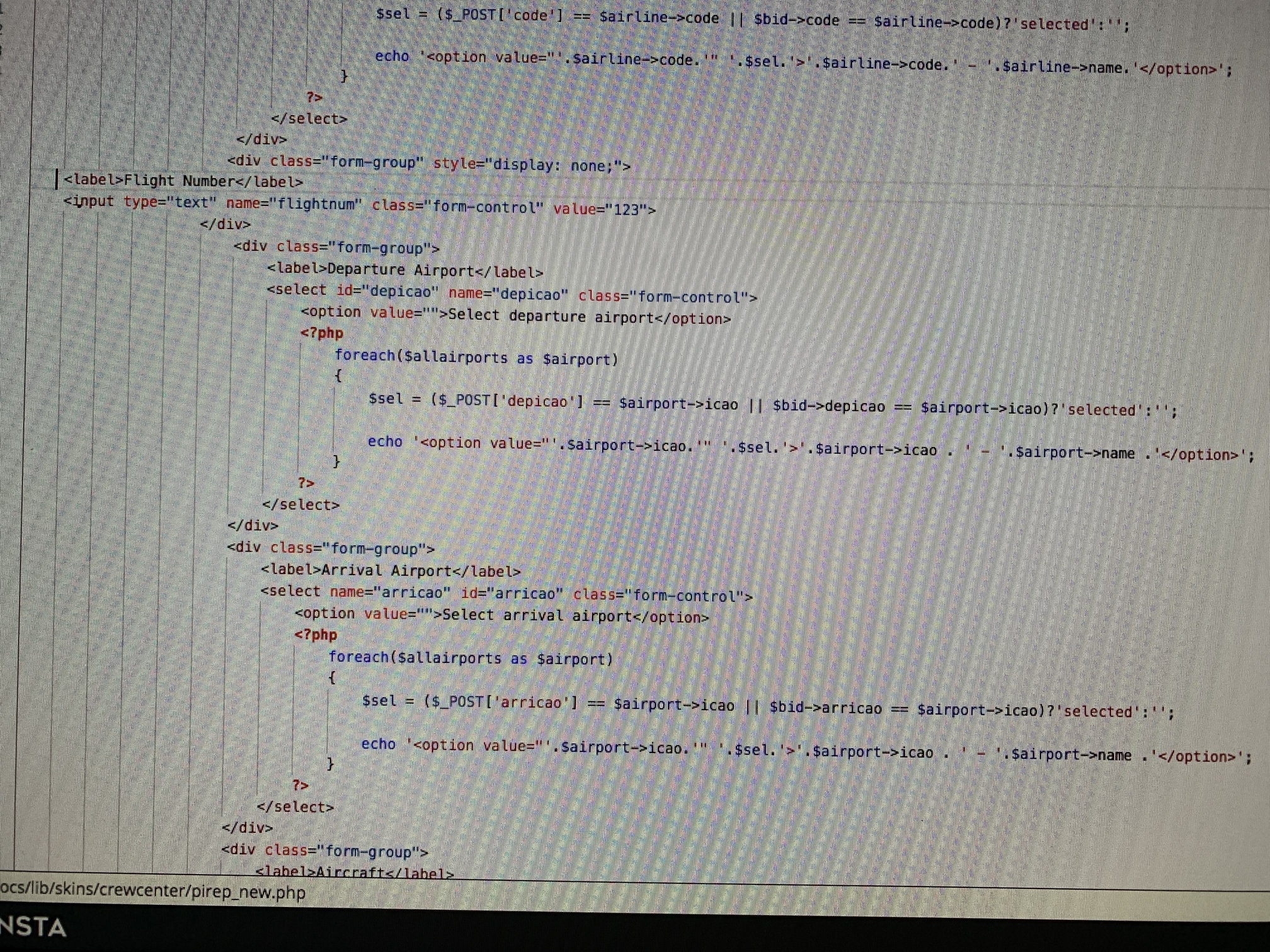Click the <?php tag under departure option
This screenshot has width=1270, height=952.
[x=322, y=333]
